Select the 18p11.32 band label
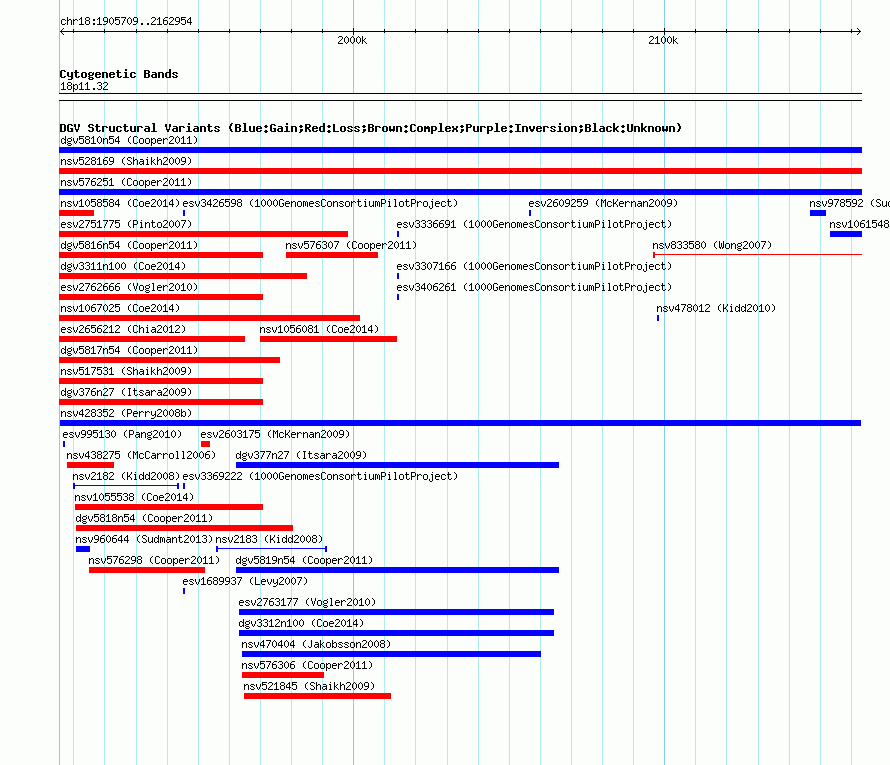Screen dimensions: 890x765 pyautogui.click(x=84, y=86)
